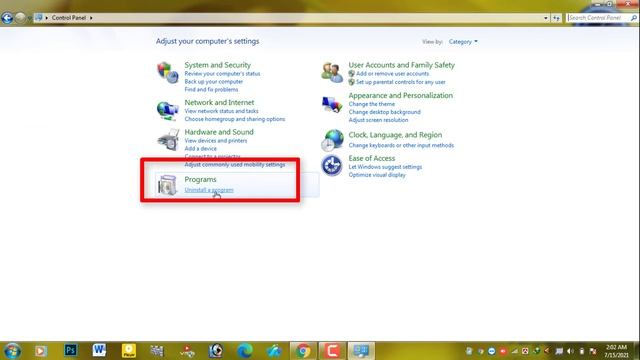Image resolution: width=640 pixels, height=360 pixels.
Task: Click Let Windows suggest settings
Action: coord(385,167)
